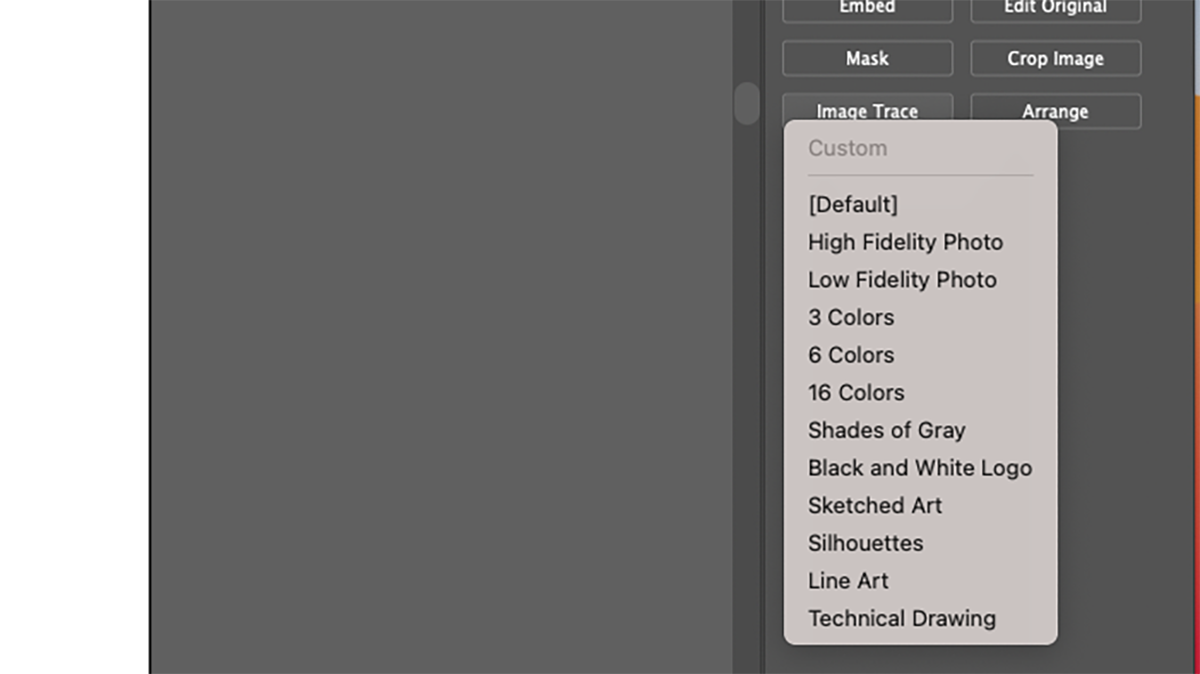Open the Image Trace dropdown
Viewport: 1200px width, 674px height.
point(867,108)
